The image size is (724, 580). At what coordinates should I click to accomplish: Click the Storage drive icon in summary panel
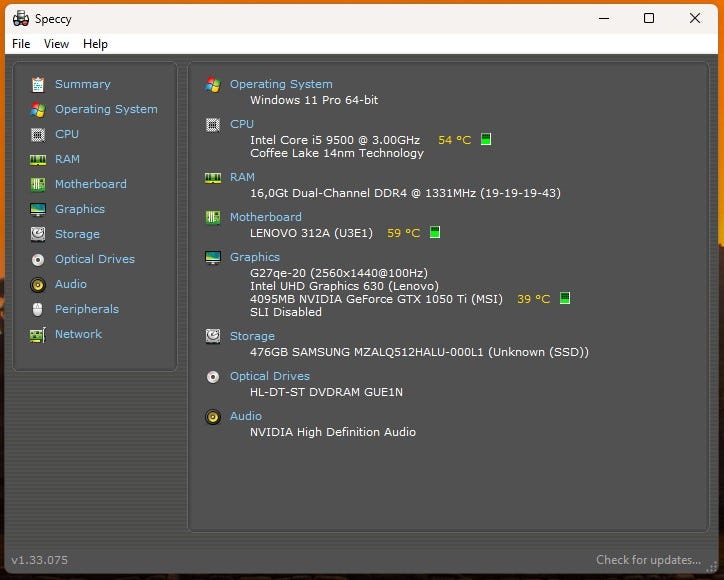click(213, 336)
